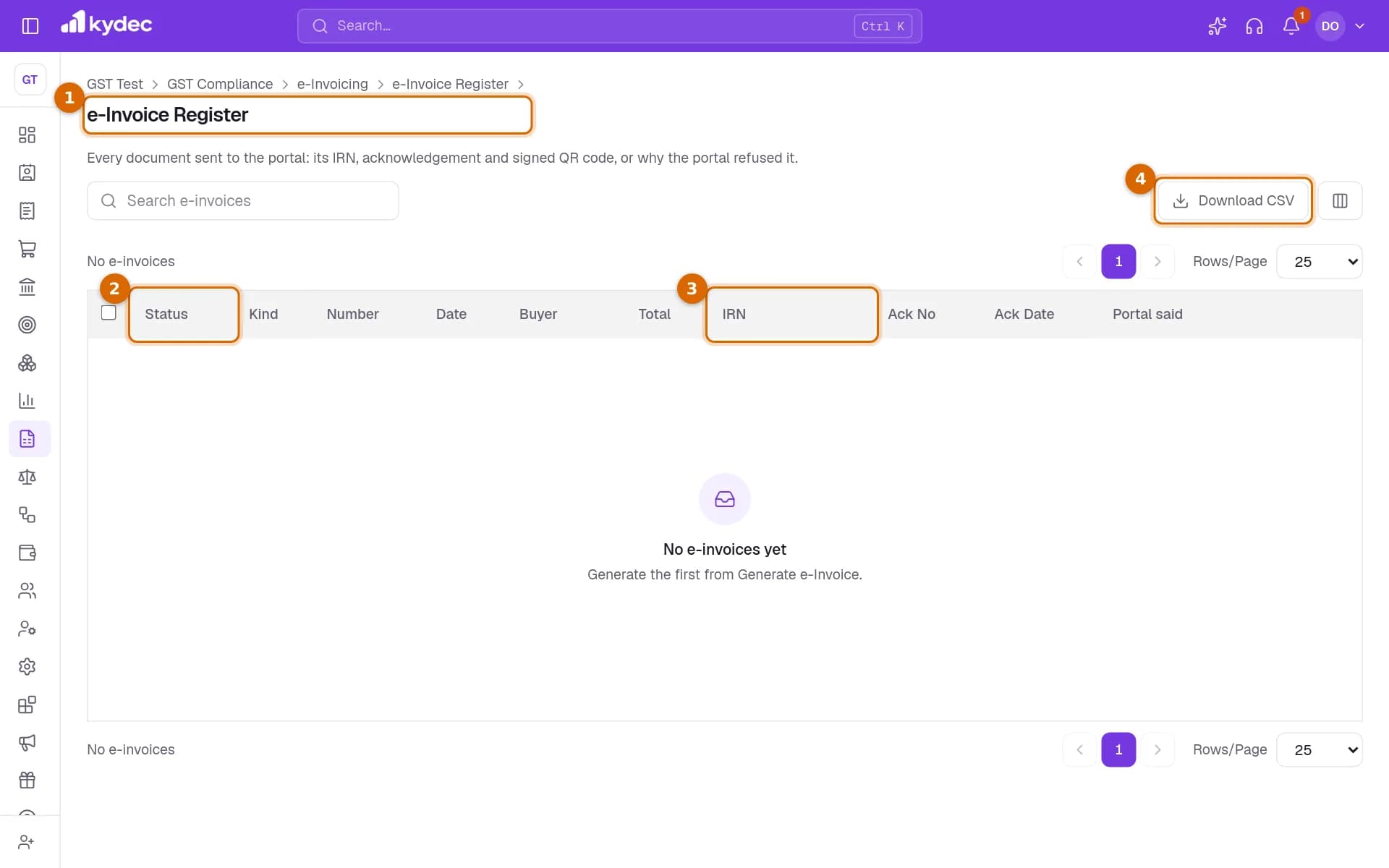The image size is (1389, 868).
Task: Select page 1 in top pagination
Action: point(1118,261)
